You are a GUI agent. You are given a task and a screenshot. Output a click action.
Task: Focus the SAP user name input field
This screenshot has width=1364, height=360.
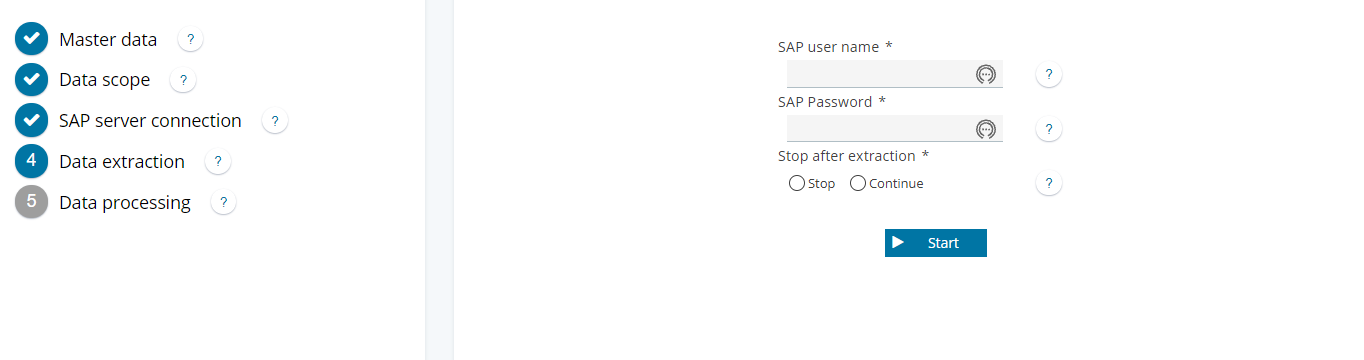[895, 74]
